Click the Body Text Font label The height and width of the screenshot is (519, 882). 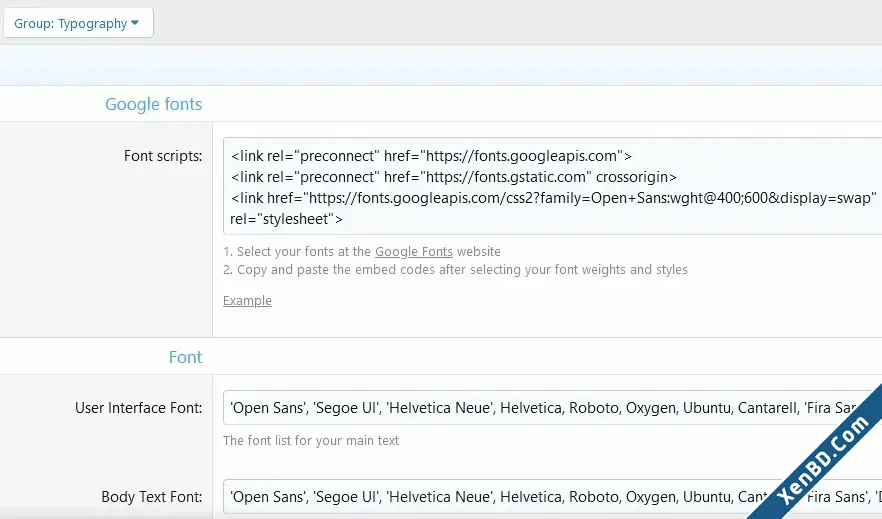click(151, 497)
